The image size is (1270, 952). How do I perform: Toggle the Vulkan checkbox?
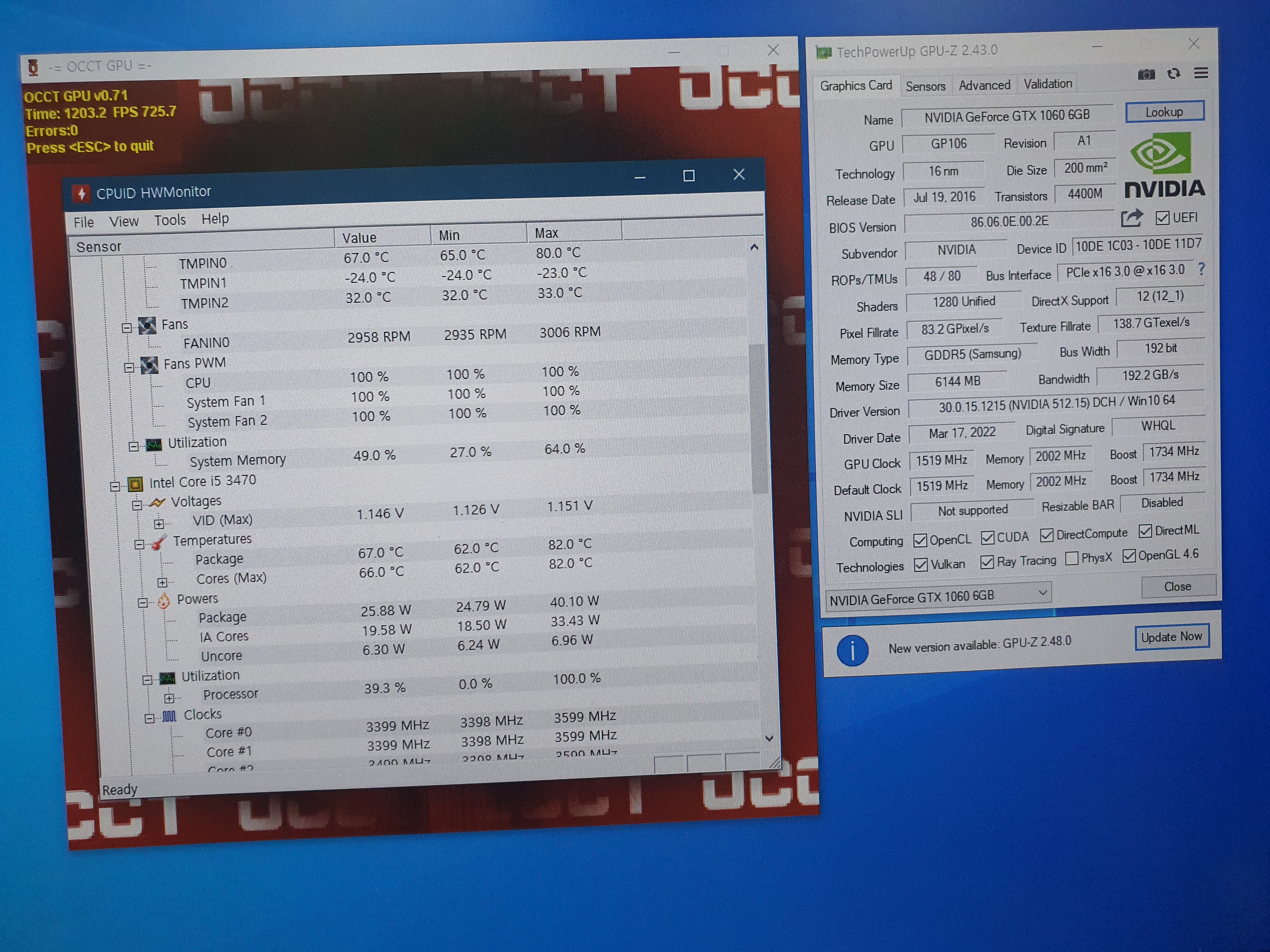pos(920,565)
